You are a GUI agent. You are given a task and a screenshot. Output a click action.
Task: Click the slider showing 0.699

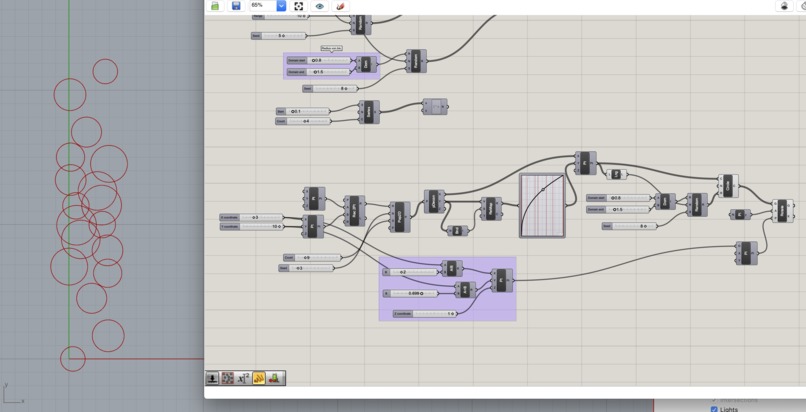pos(411,293)
